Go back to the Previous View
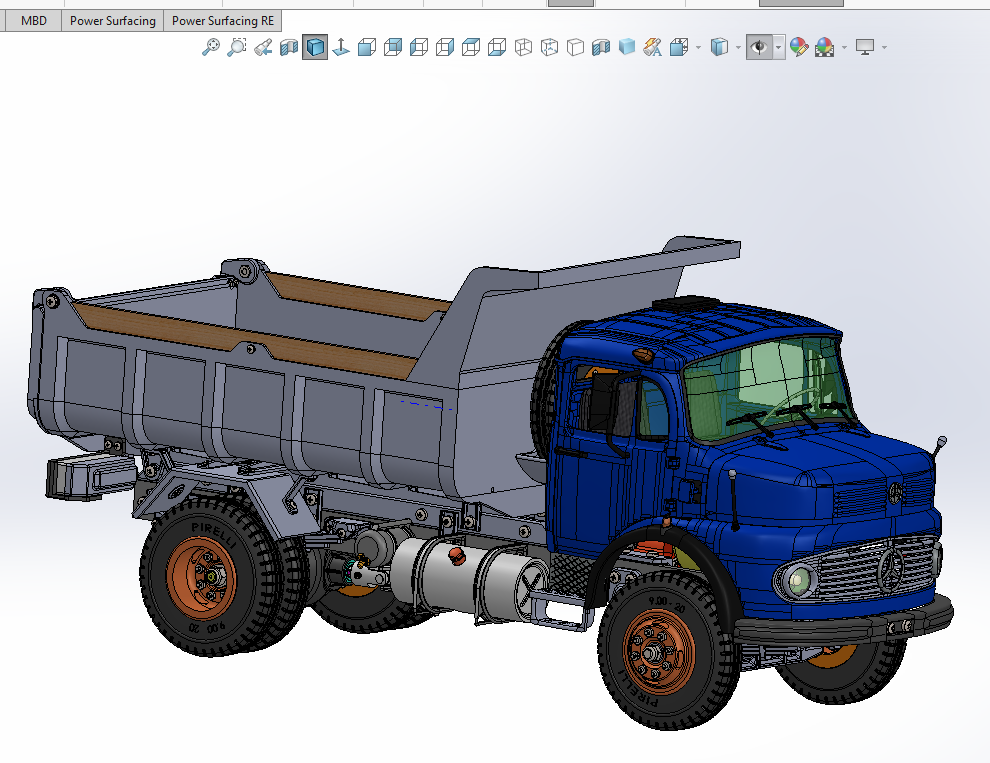Image resolution: width=990 pixels, height=763 pixels. coord(263,47)
